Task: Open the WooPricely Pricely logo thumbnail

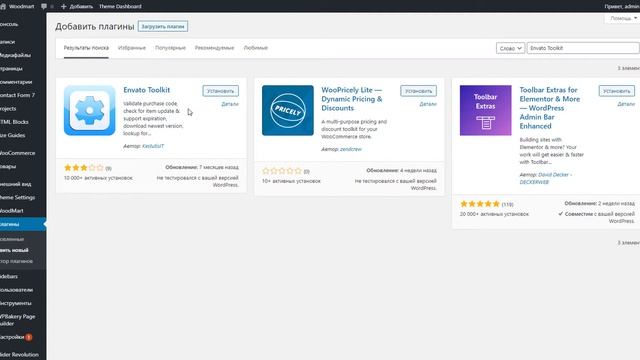Action: click(x=288, y=110)
